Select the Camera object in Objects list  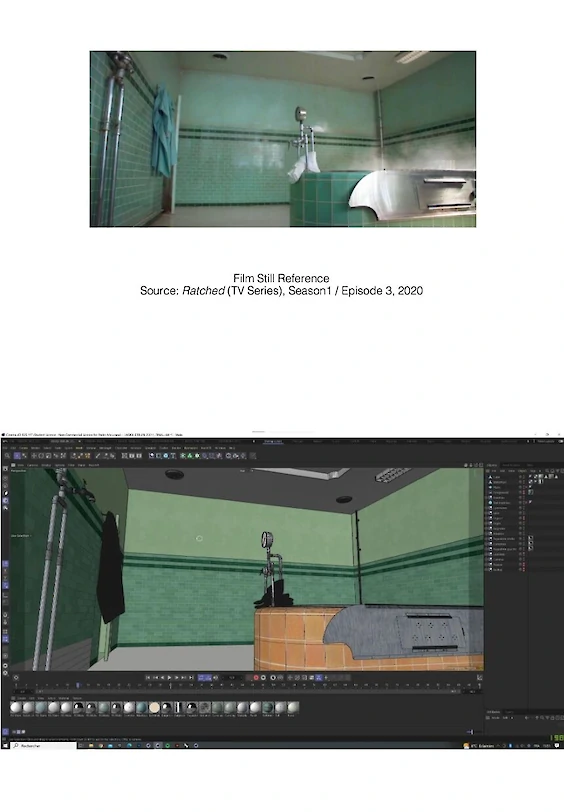498,559
